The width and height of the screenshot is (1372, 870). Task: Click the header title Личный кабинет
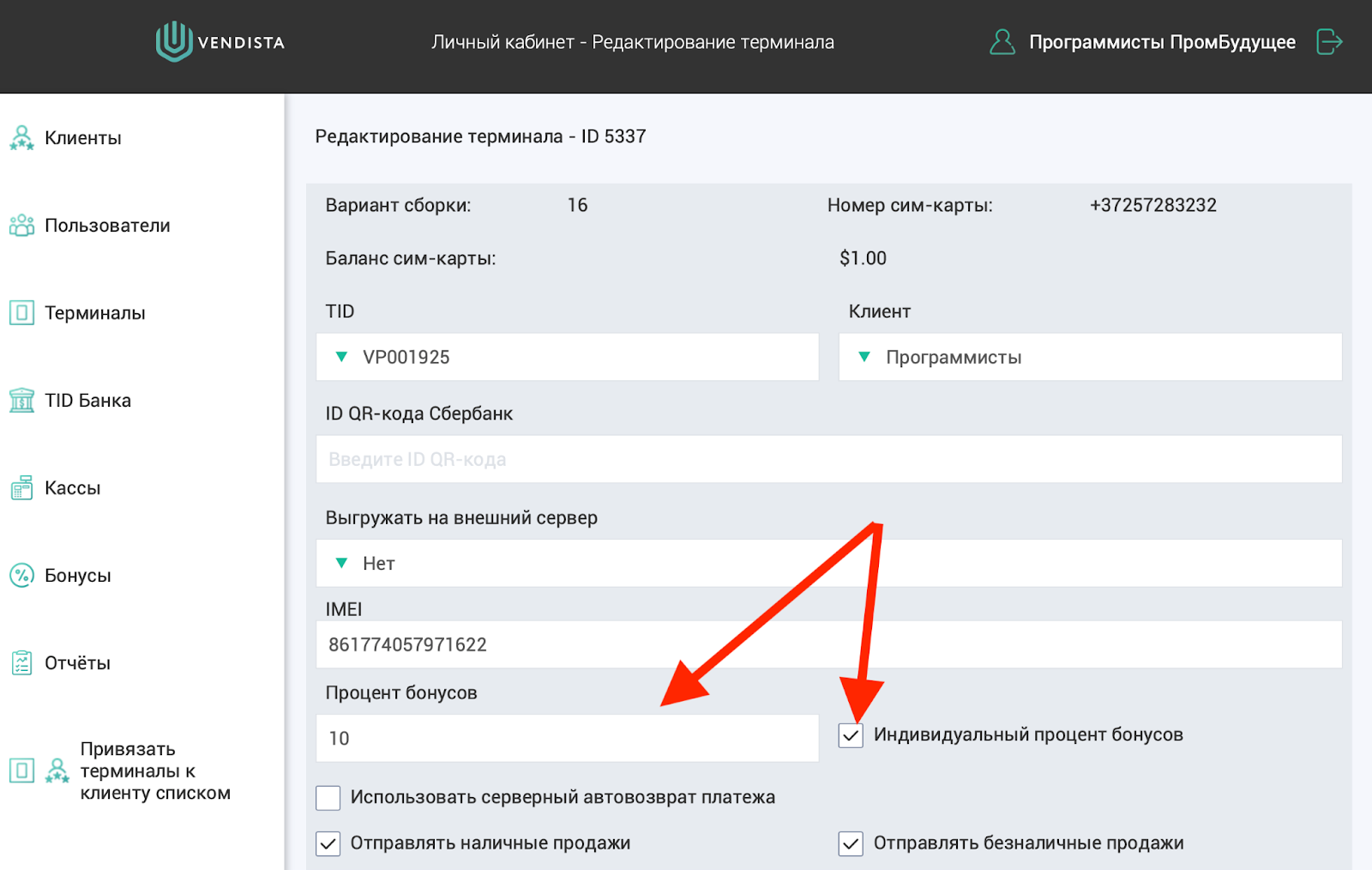click(502, 42)
